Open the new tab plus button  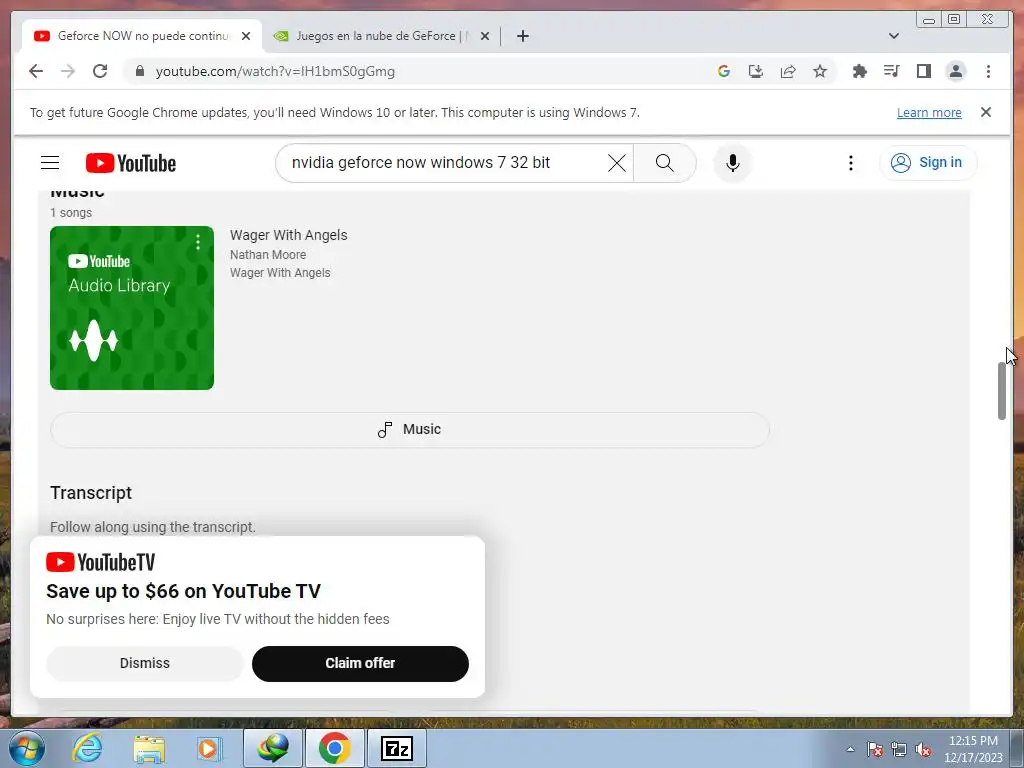coord(522,36)
